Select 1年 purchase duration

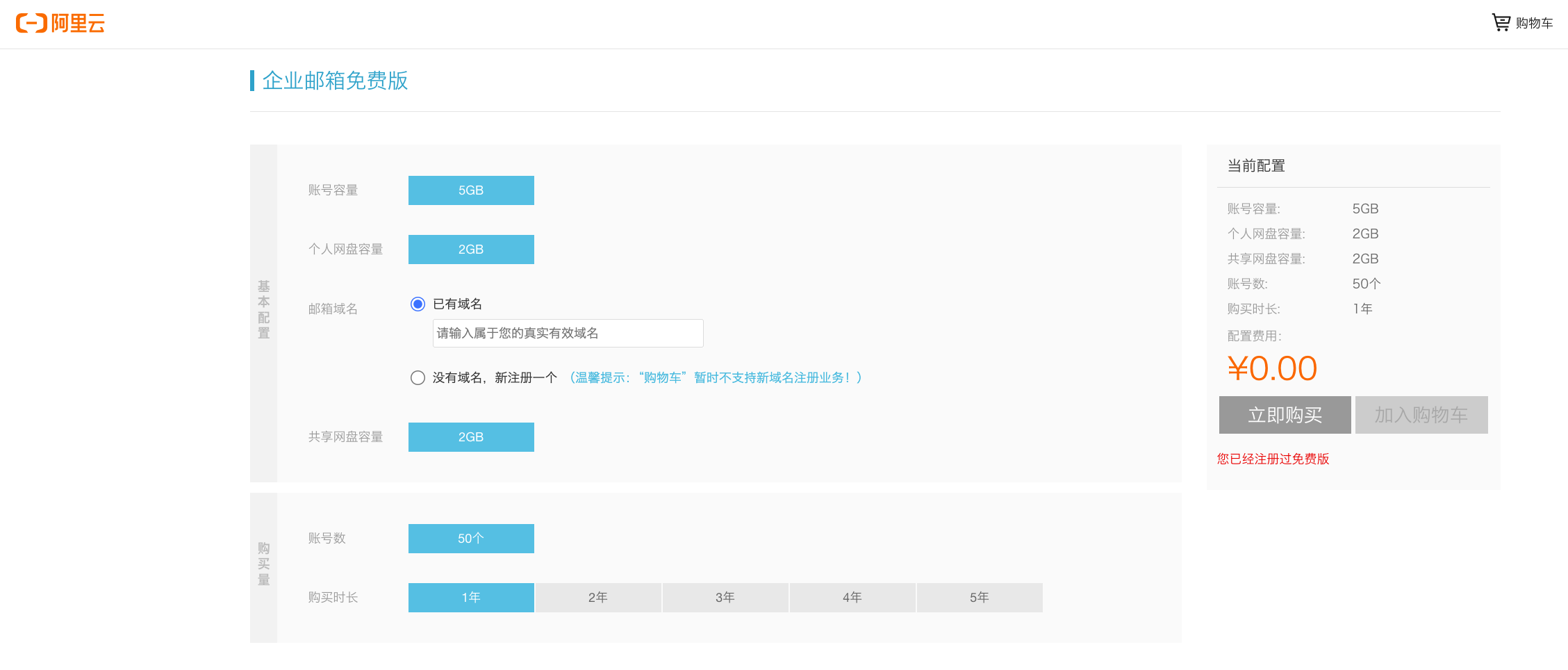471,597
